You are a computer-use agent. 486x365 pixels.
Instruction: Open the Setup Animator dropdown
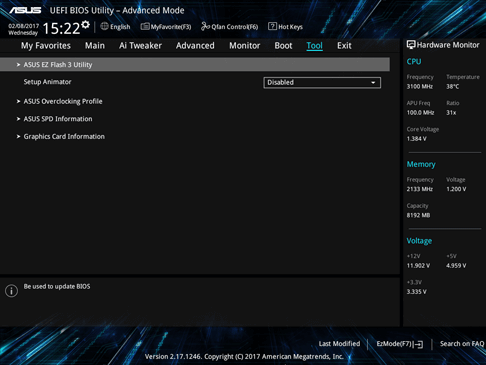(x=322, y=82)
